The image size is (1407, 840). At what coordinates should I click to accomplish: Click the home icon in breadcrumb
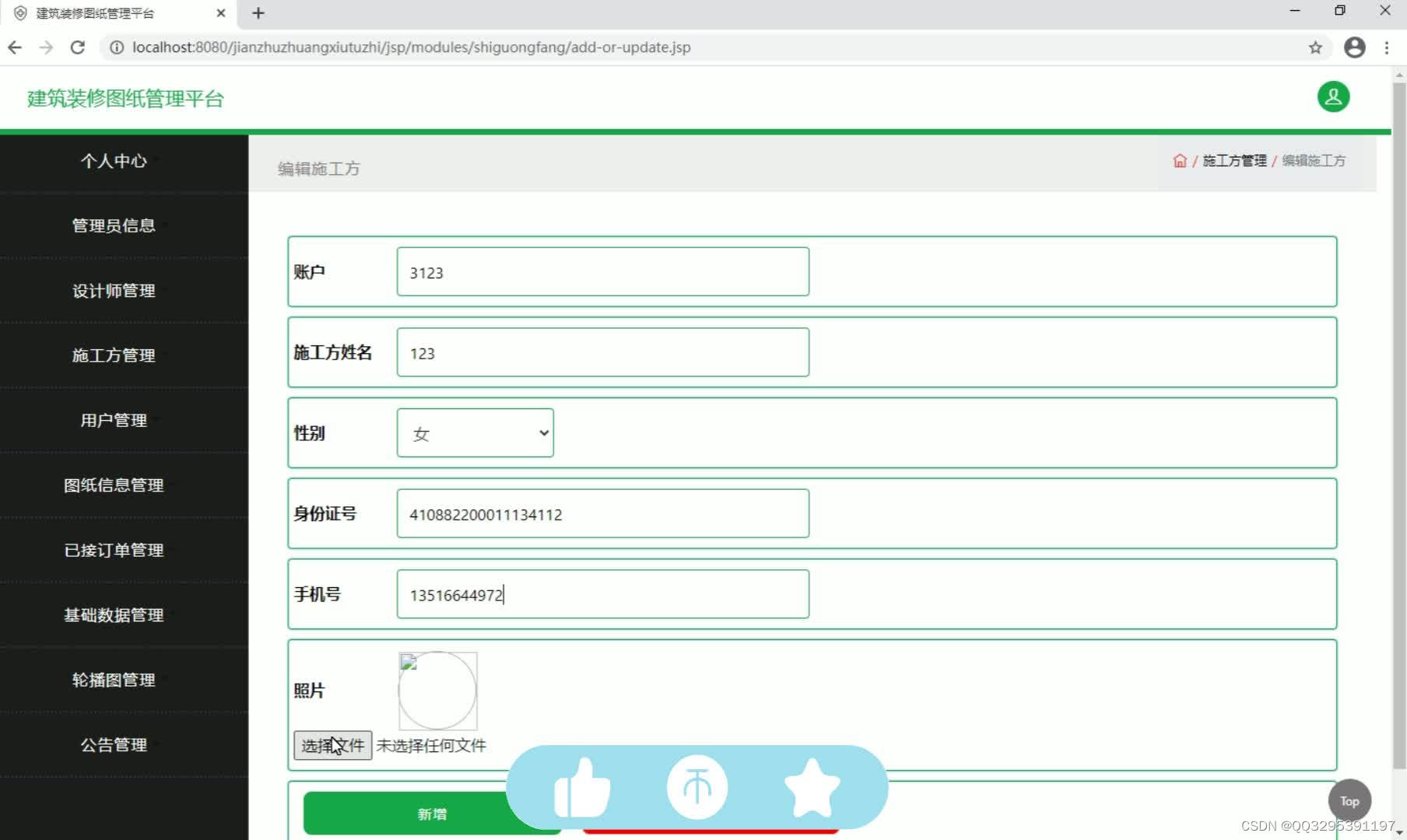(1180, 161)
